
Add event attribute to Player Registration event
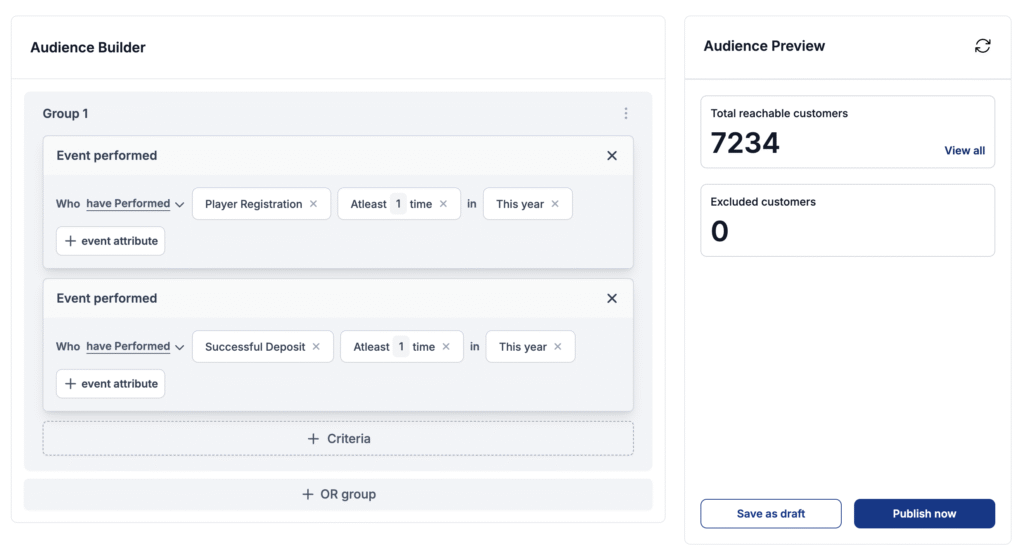point(110,241)
